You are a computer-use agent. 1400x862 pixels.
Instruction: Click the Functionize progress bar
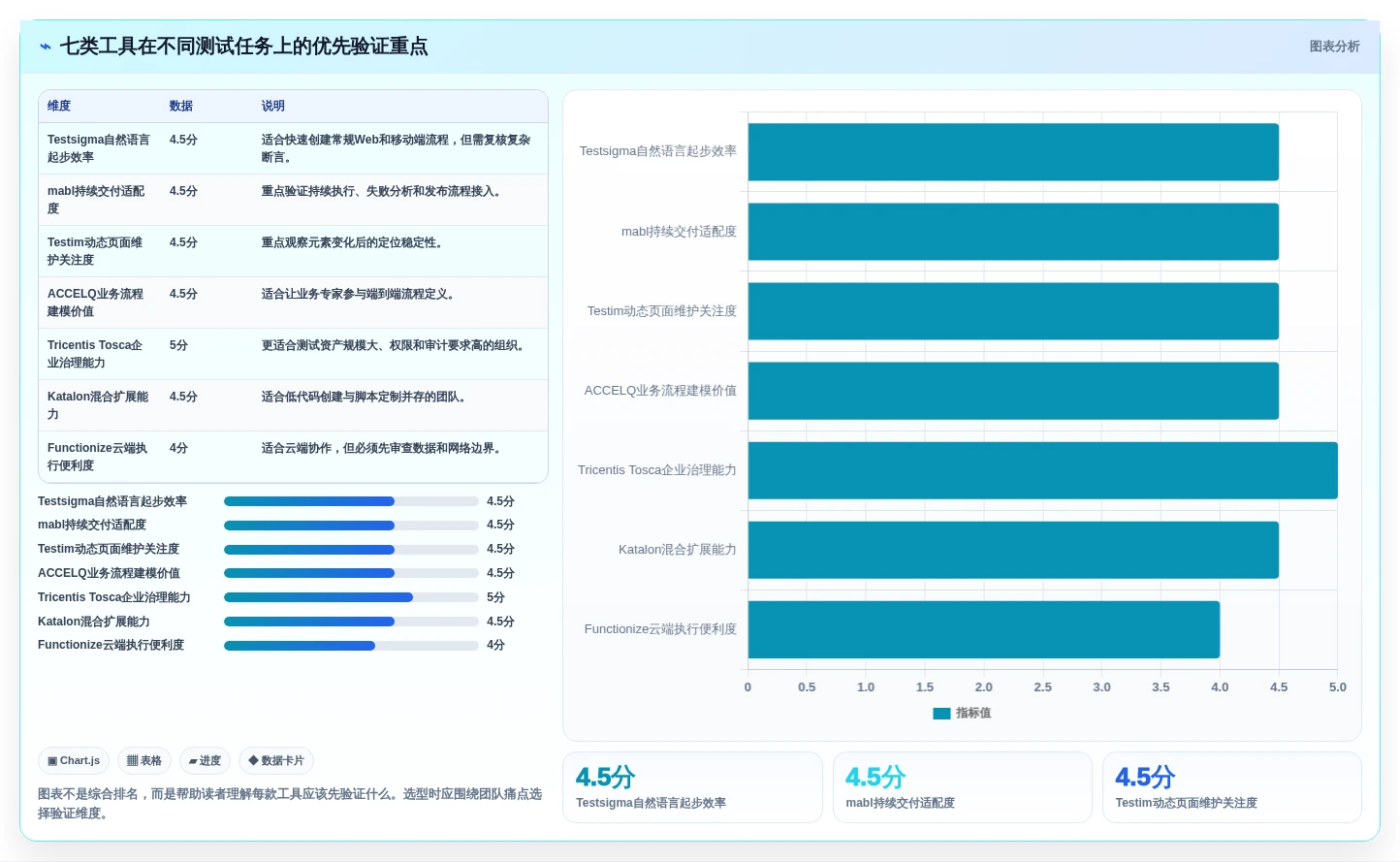pyautogui.click(x=351, y=646)
